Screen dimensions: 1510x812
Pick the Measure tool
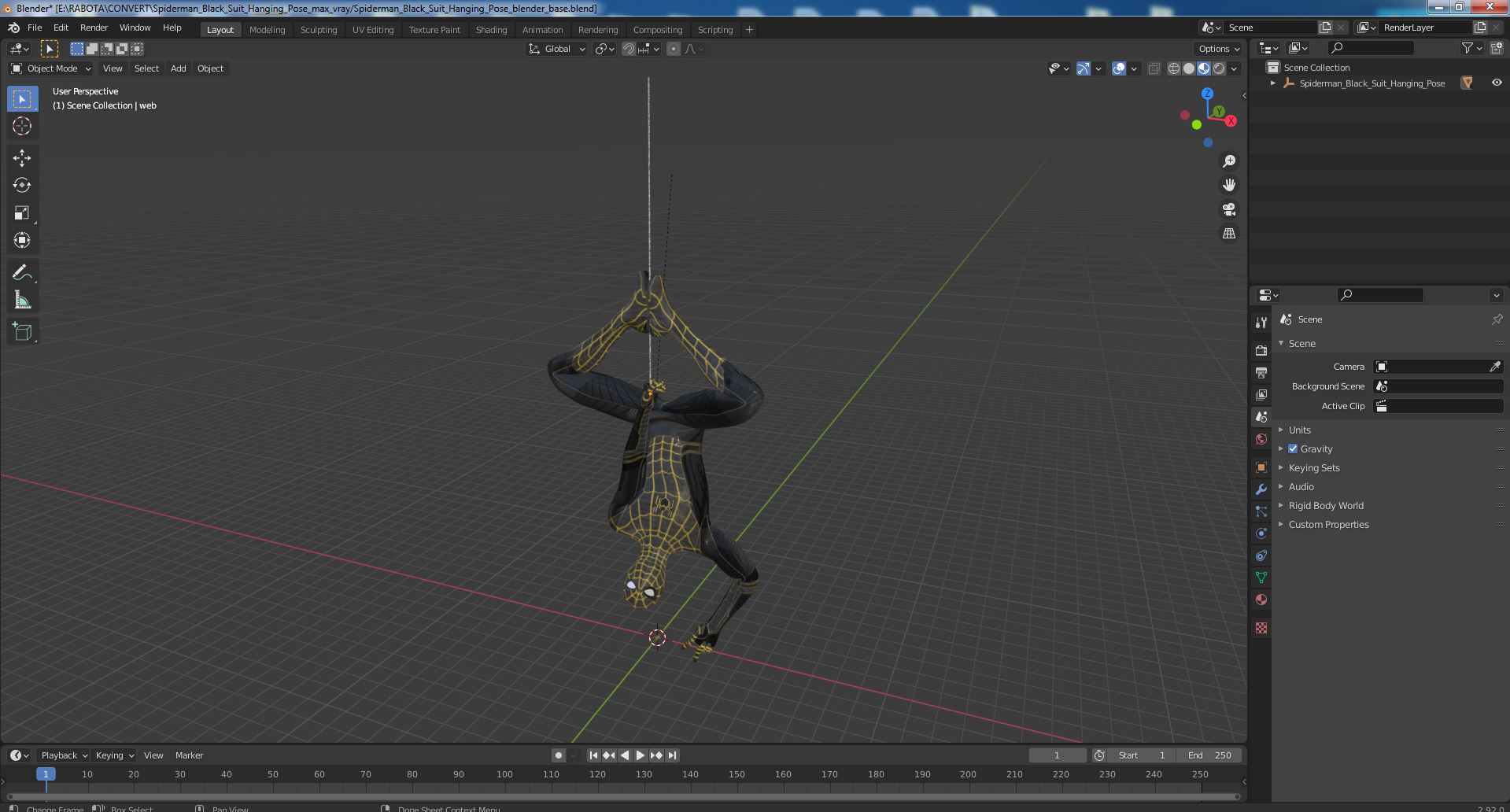(x=22, y=301)
